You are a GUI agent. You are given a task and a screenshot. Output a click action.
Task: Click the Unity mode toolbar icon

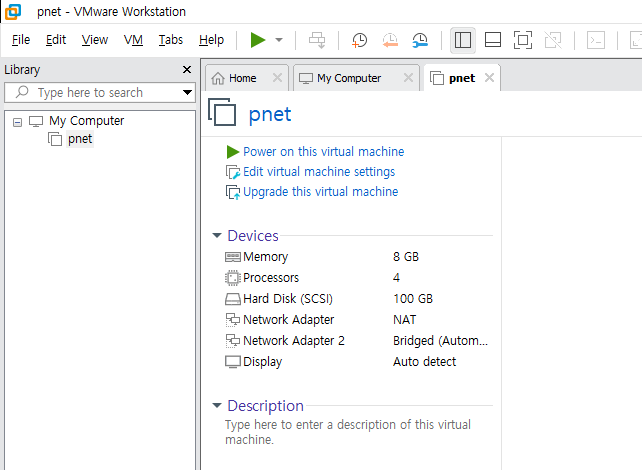pyautogui.click(x=553, y=40)
